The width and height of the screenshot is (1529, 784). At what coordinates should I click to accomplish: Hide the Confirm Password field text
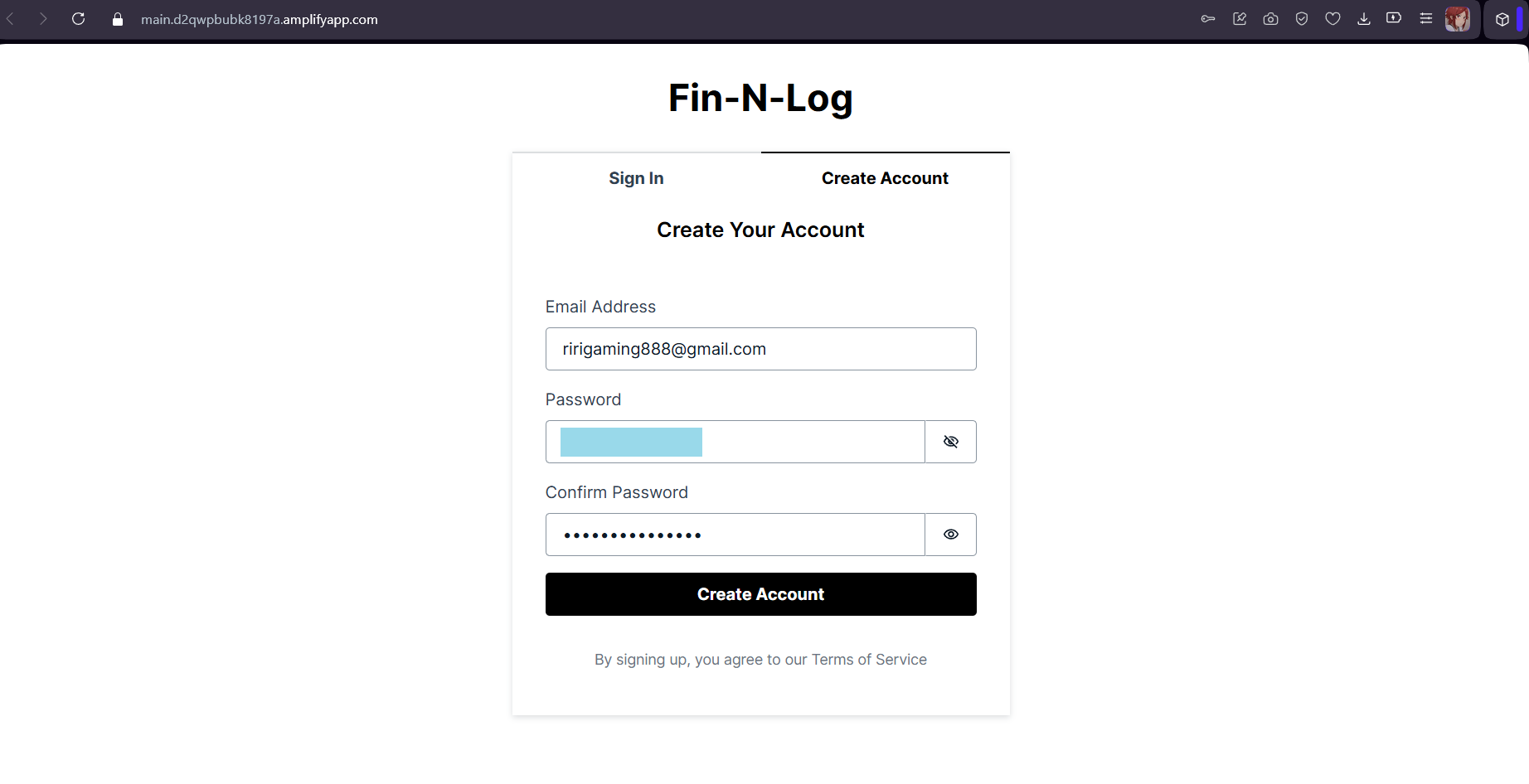point(950,535)
